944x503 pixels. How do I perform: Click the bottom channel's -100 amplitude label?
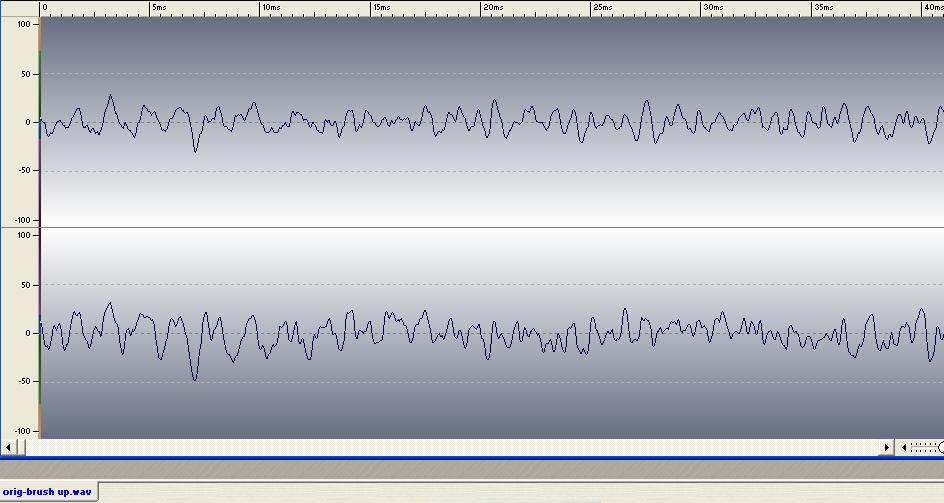click(22, 431)
